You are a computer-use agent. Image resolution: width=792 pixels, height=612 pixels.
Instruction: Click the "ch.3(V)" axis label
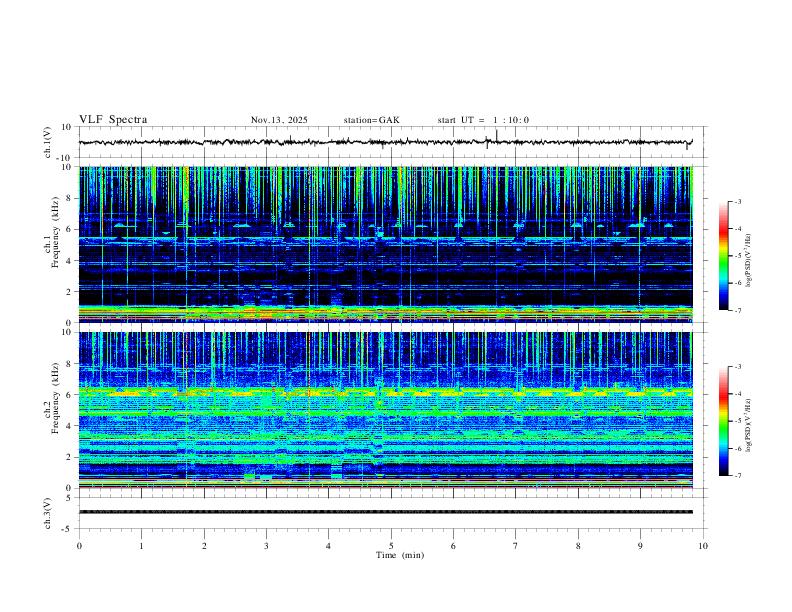[x=47, y=513]
